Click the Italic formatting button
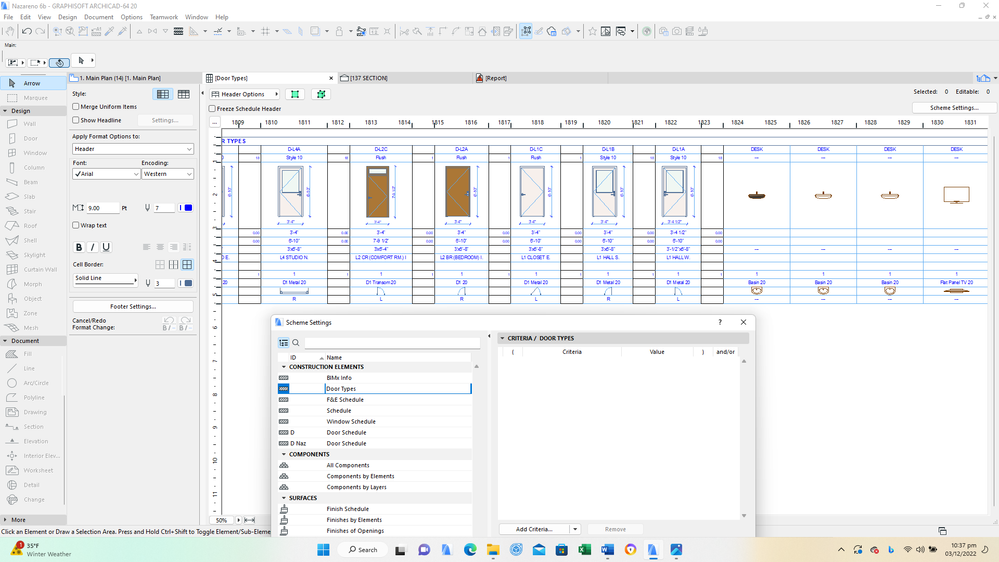 tap(93, 247)
